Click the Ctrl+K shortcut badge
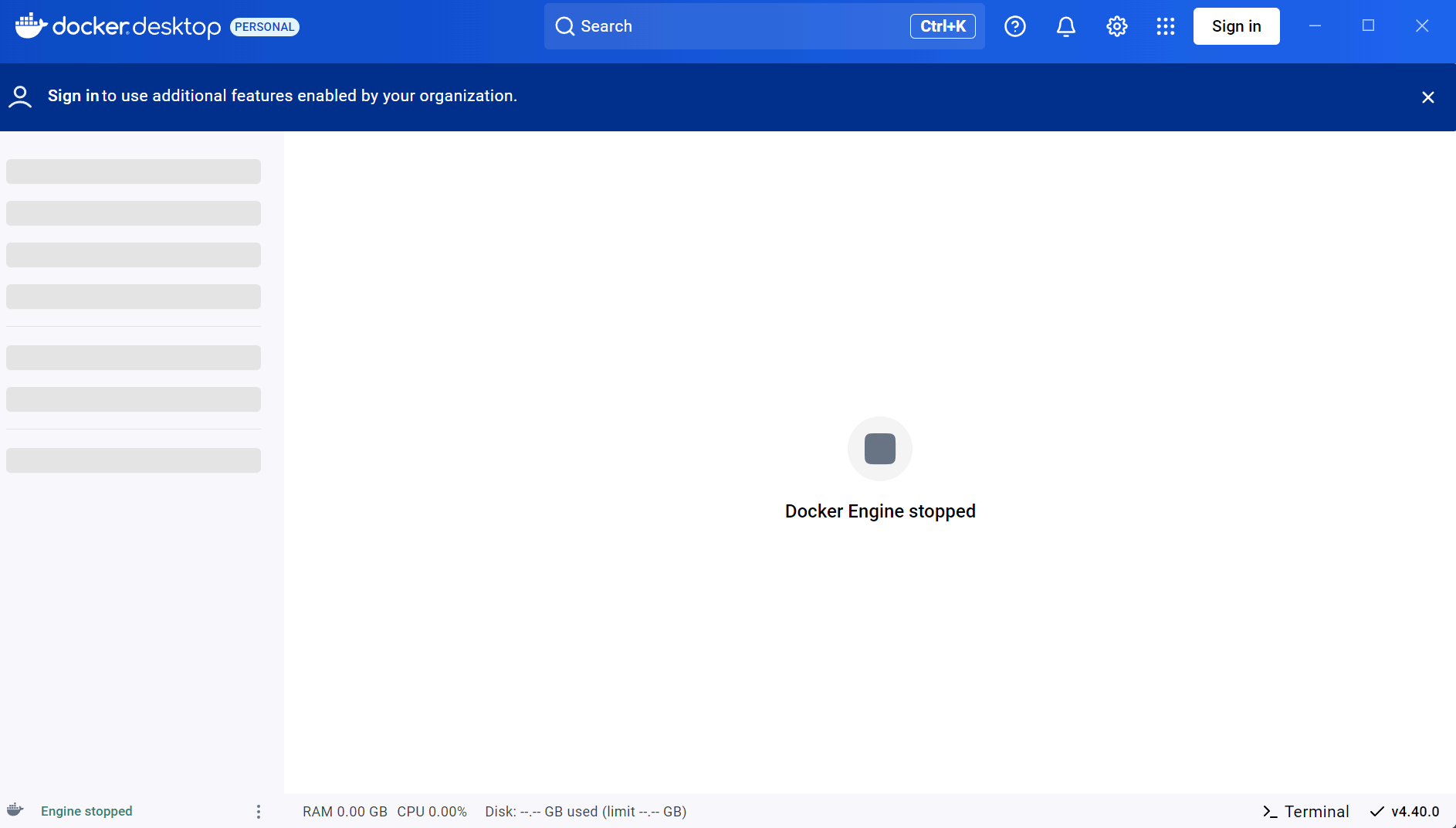The height and width of the screenshot is (828, 1456). [943, 26]
